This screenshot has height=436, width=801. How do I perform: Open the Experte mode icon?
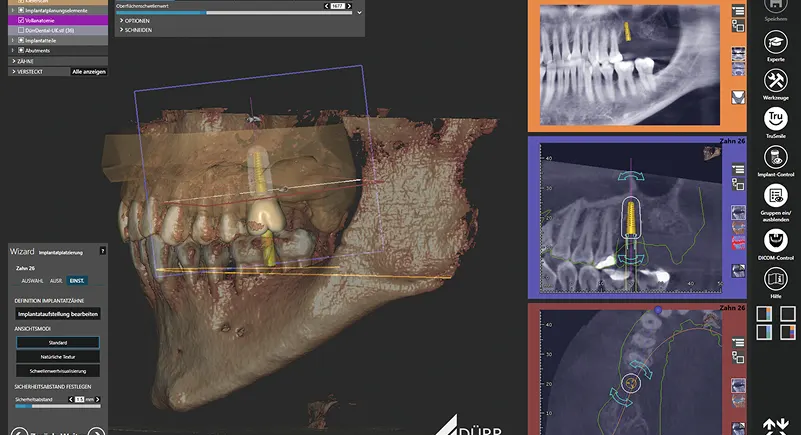click(775, 42)
